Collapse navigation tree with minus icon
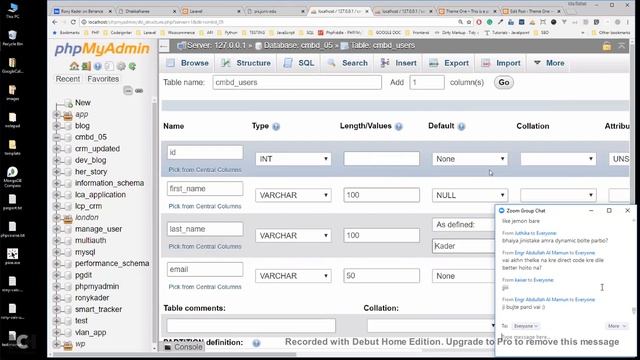The image size is (640, 360). (x=128, y=91)
